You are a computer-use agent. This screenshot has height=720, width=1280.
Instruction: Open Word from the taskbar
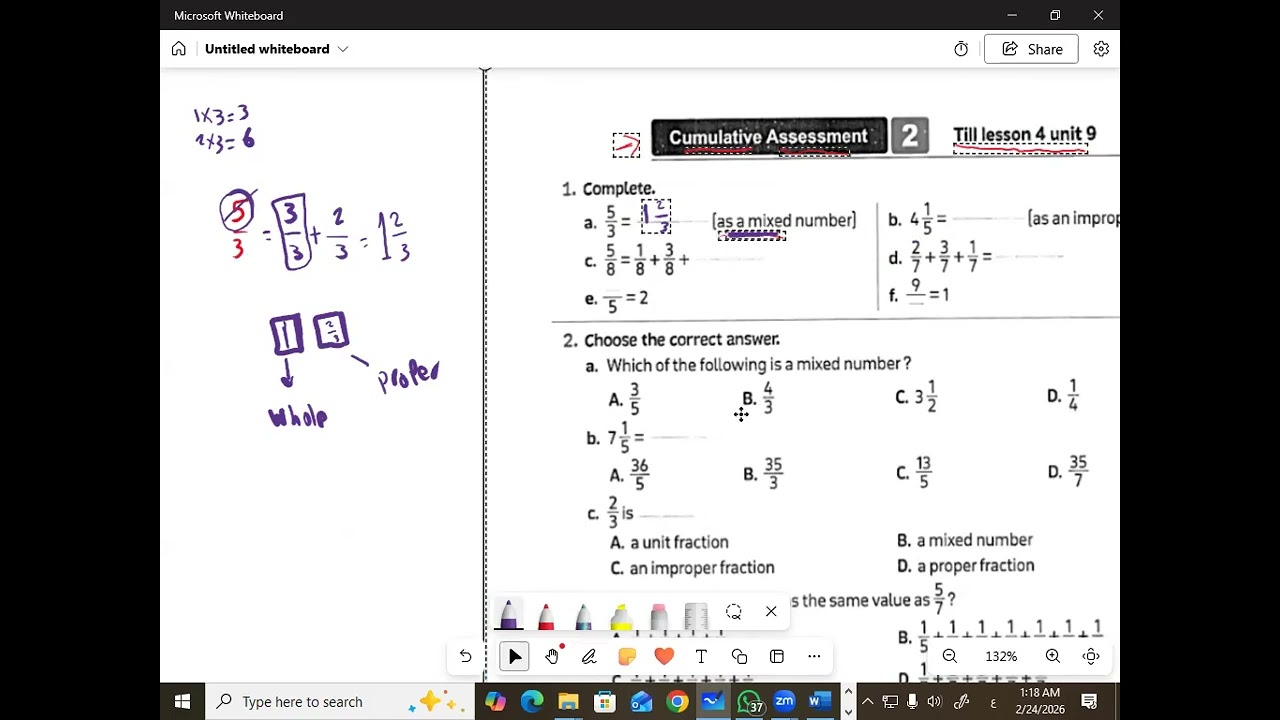click(x=820, y=702)
